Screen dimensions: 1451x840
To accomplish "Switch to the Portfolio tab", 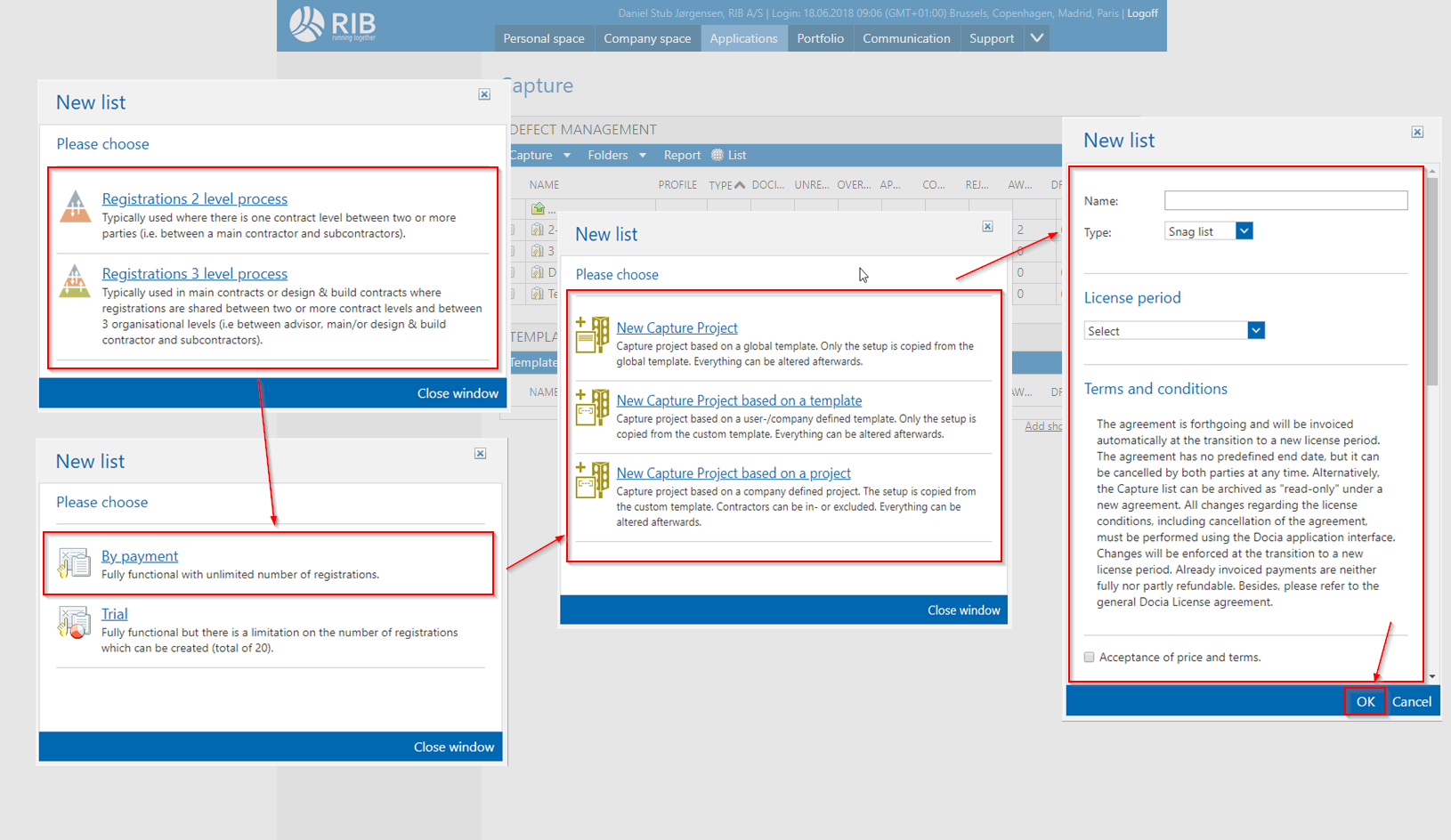I will (820, 38).
